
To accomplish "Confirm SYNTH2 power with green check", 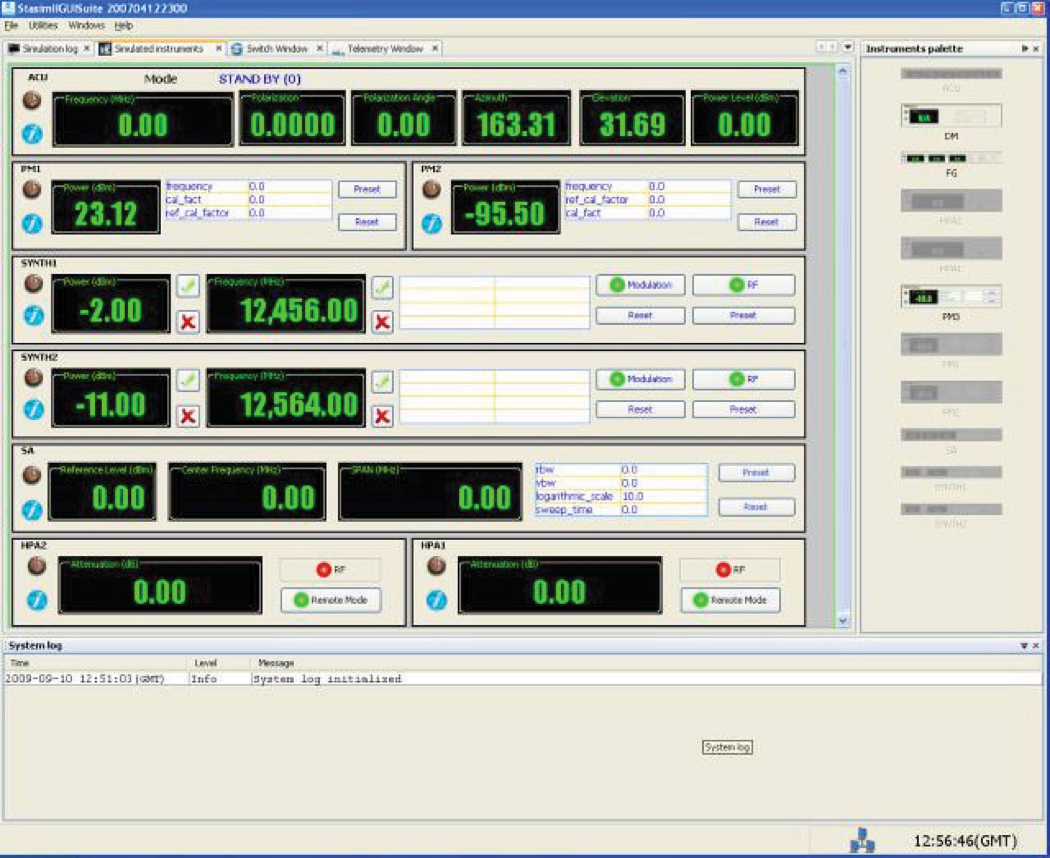I will pos(188,381).
